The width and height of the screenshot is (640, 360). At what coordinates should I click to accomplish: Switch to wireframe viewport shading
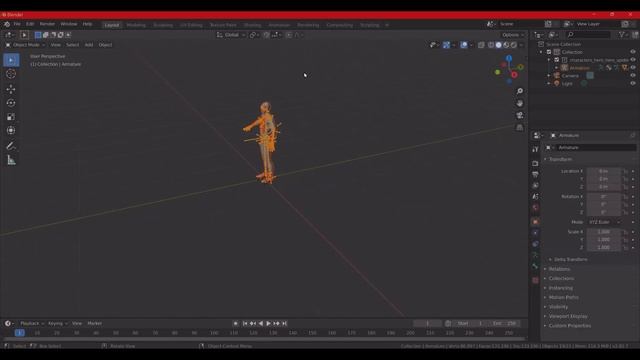pyautogui.click(x=491, y=45)
